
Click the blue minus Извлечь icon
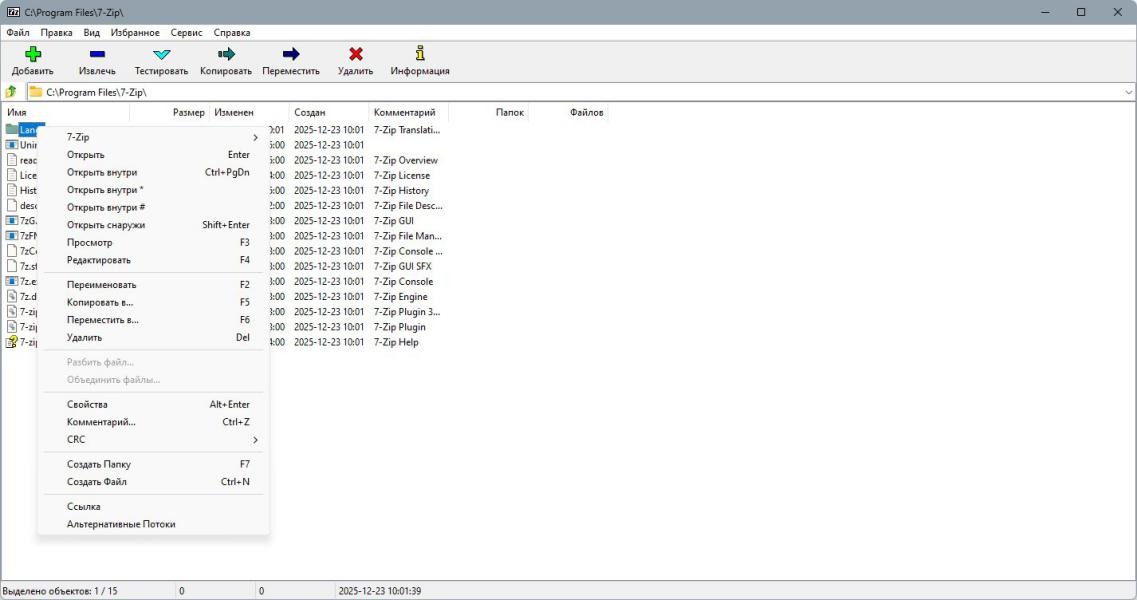pyautogui.click(x=97, y=54)
